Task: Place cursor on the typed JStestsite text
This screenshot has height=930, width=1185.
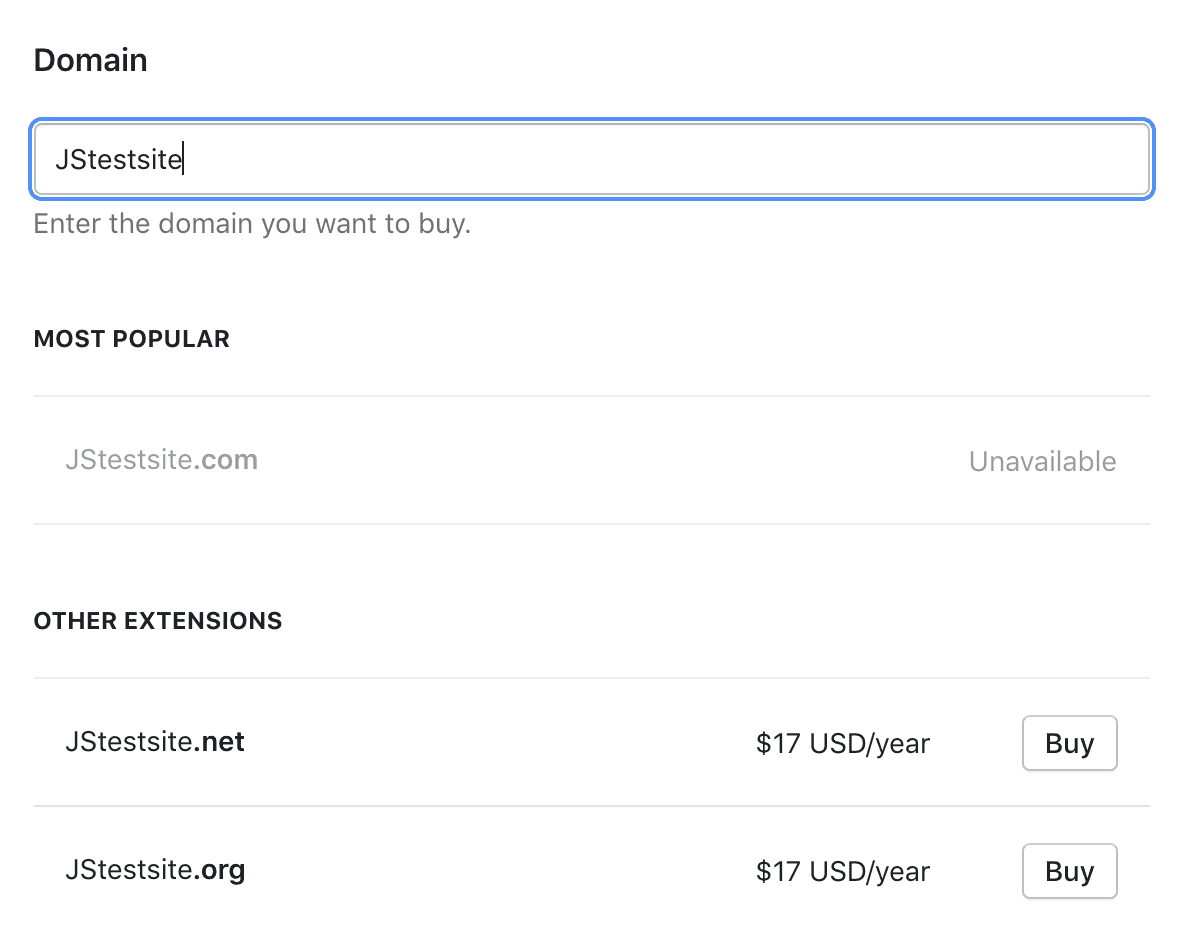Action: pyautogui.click(x=118, y=160)
